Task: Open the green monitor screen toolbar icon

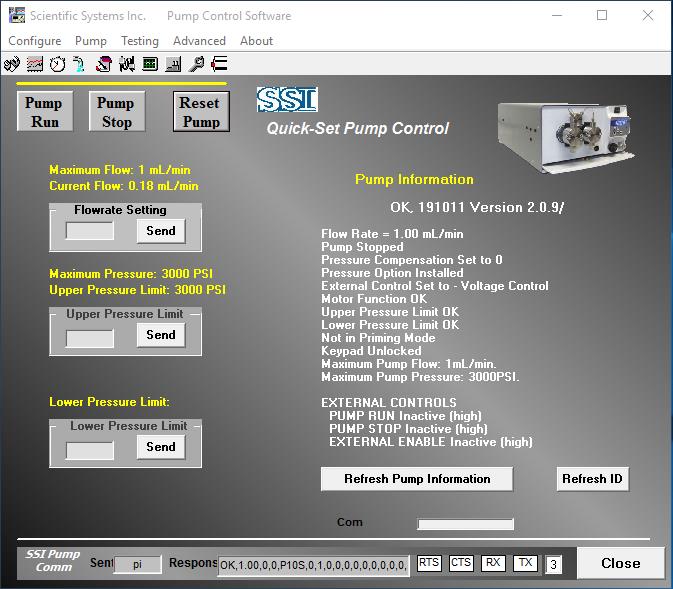Action: (x=150, y=64)
